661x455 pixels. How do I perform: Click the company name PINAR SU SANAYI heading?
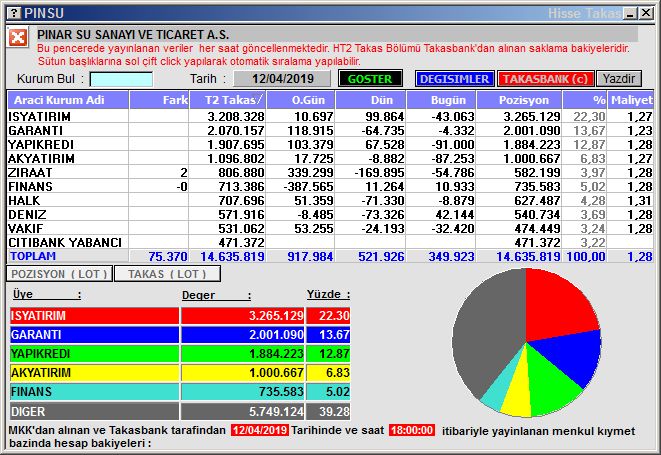133,34
